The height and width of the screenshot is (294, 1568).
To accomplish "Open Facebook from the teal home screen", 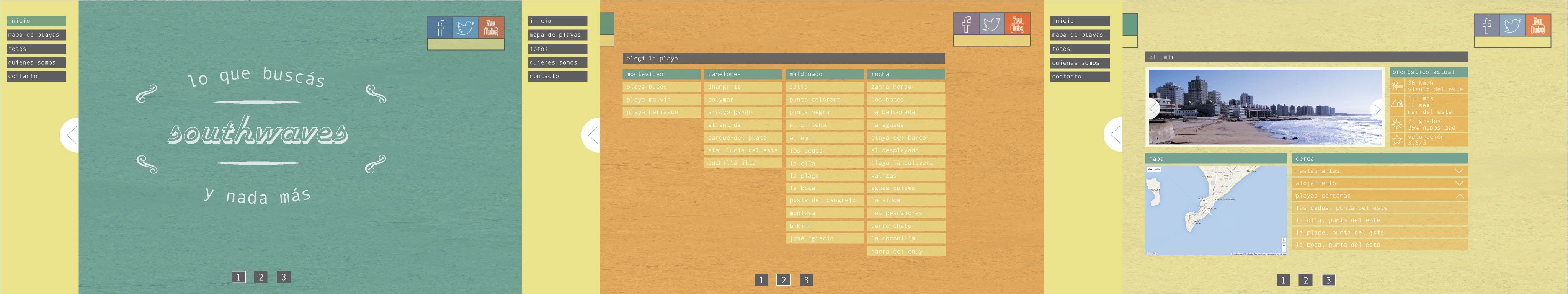I will [440, 28].
